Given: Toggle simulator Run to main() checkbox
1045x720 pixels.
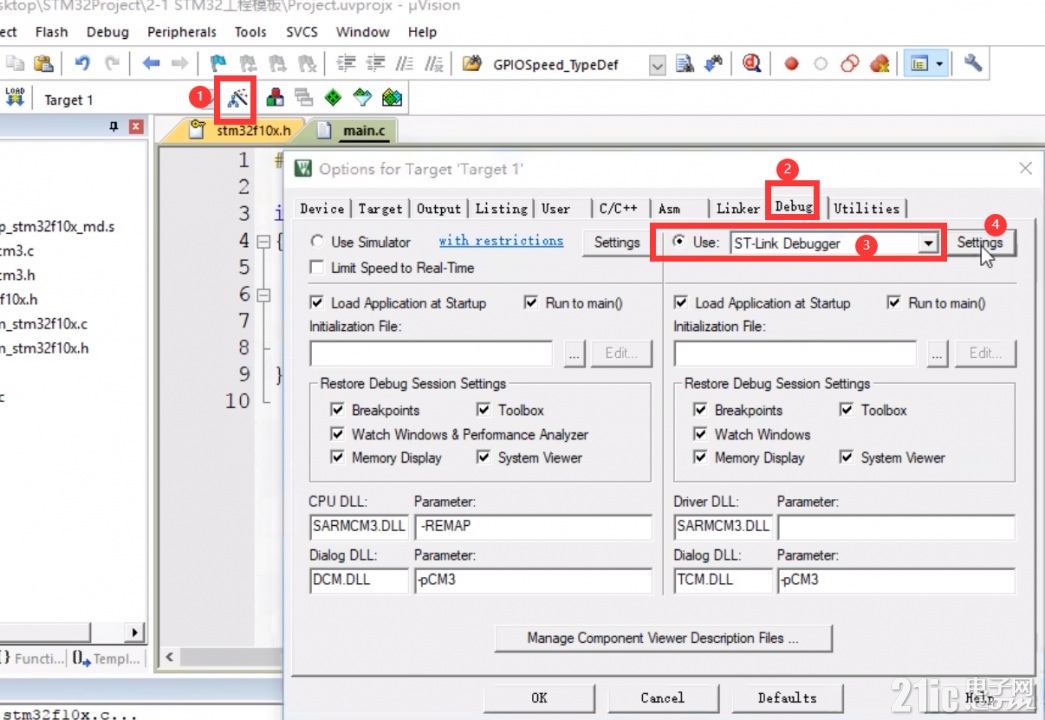Looking at the screenshot, I should [530, 303].
